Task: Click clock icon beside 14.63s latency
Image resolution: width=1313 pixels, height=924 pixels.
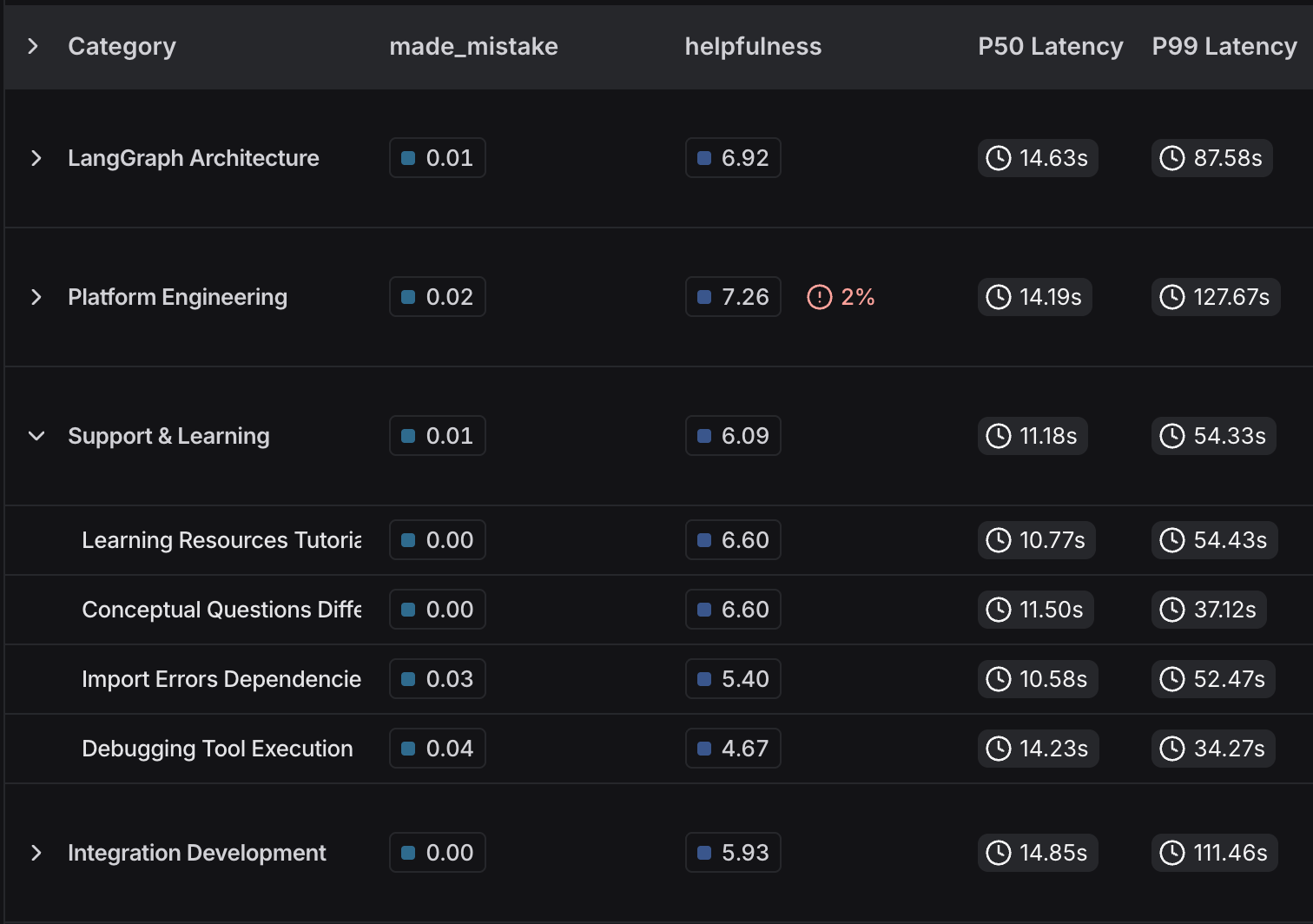Action: [999, 158]
